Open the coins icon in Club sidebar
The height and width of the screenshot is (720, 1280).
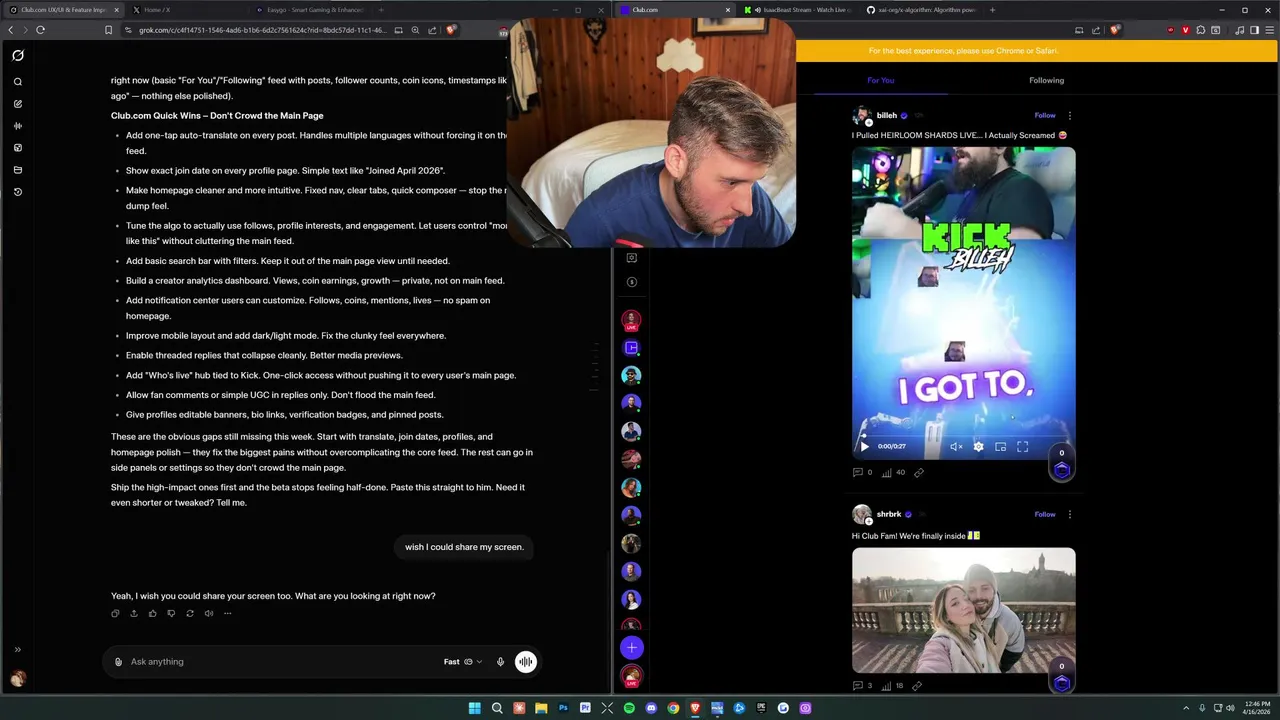[x=631, y=282]
